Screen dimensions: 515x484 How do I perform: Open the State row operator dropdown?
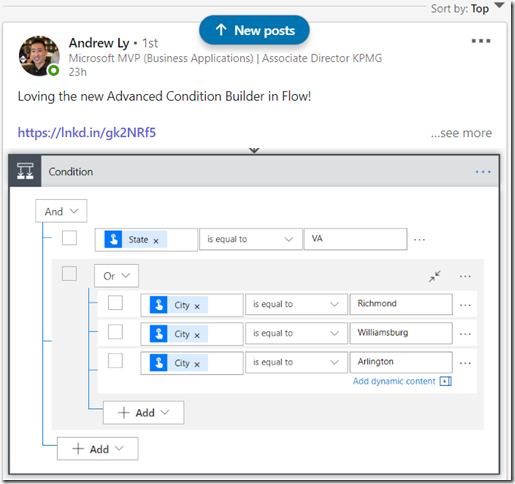[x=251, y=239]
